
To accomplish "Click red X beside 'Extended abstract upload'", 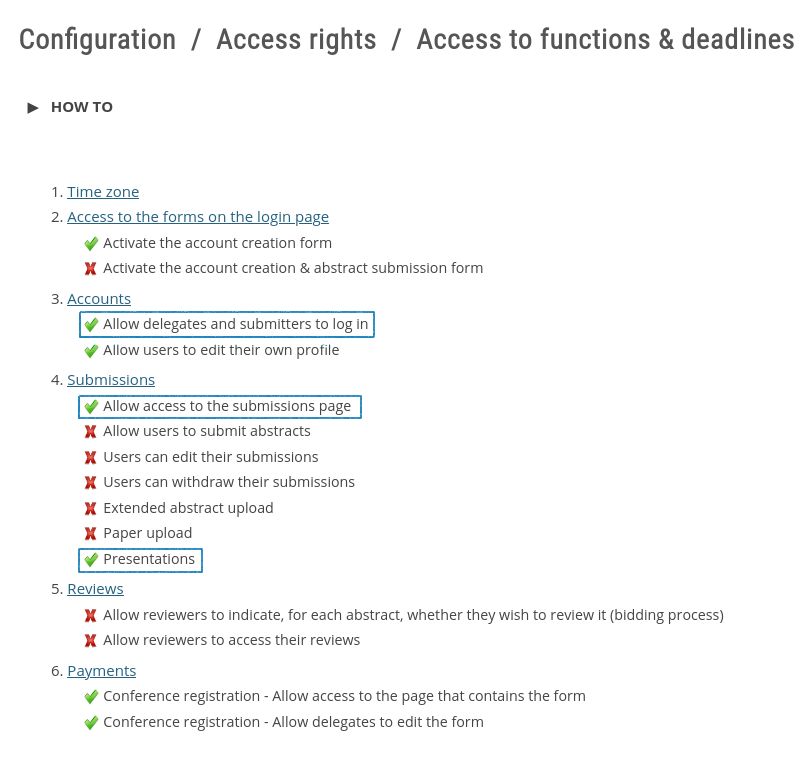I will click(91, 509).
